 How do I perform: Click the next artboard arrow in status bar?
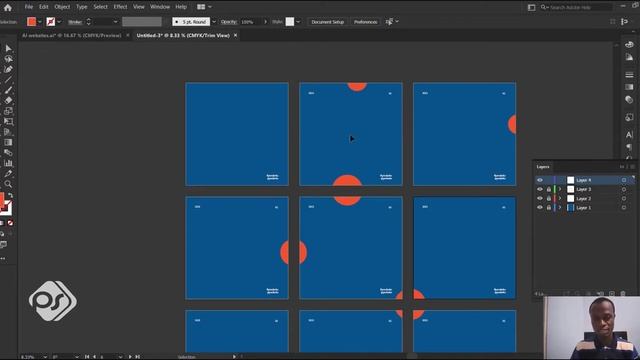pos(130,357)
